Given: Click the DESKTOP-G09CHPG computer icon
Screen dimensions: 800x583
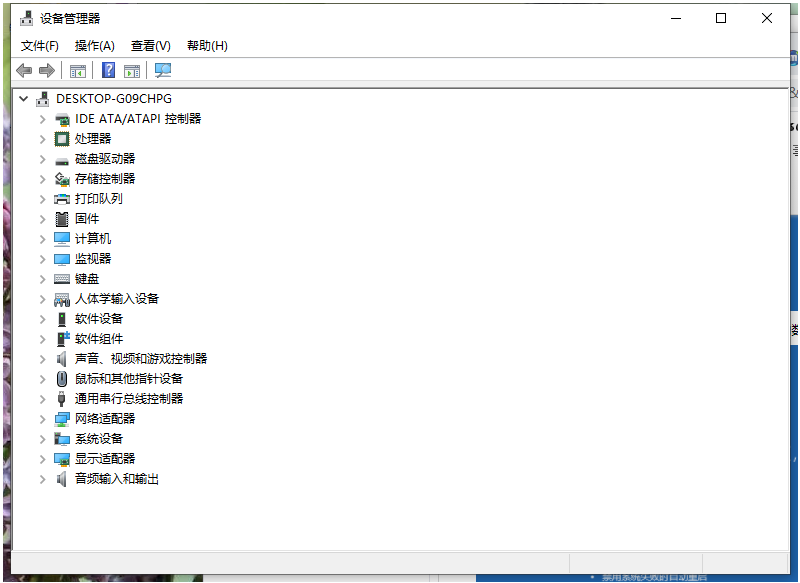Looking at the screenshot, I should [43, 99].
